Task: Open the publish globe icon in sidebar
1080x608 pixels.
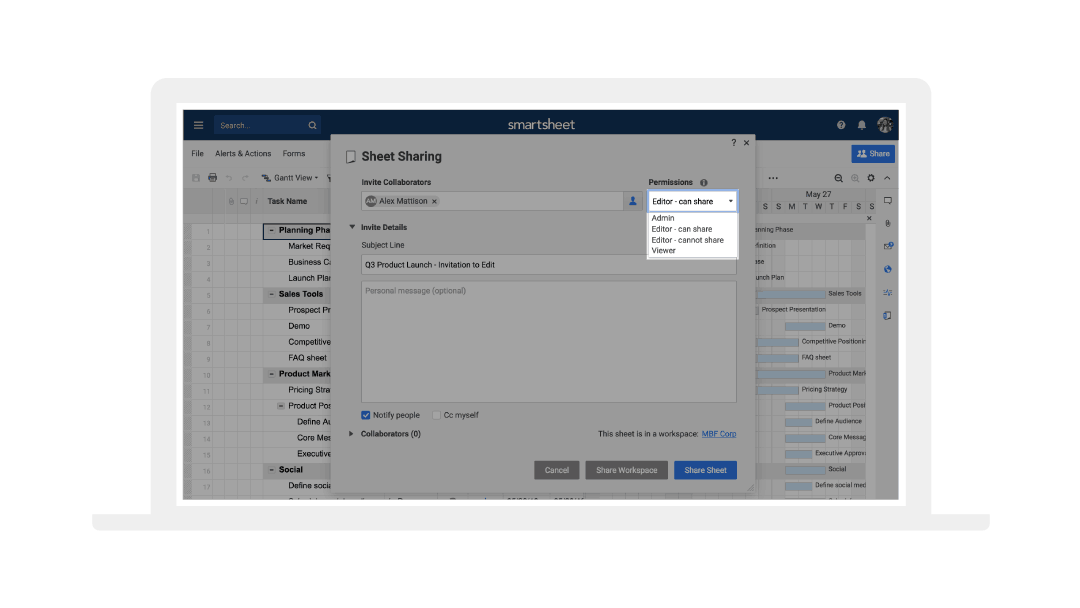Action: 887,269
